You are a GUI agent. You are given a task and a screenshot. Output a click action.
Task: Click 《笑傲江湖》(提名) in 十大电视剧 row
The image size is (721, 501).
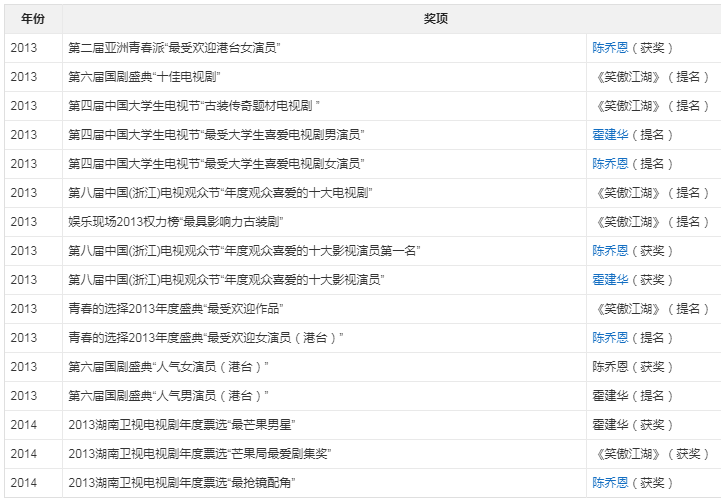pyautogui.click(x=652, y=193)
